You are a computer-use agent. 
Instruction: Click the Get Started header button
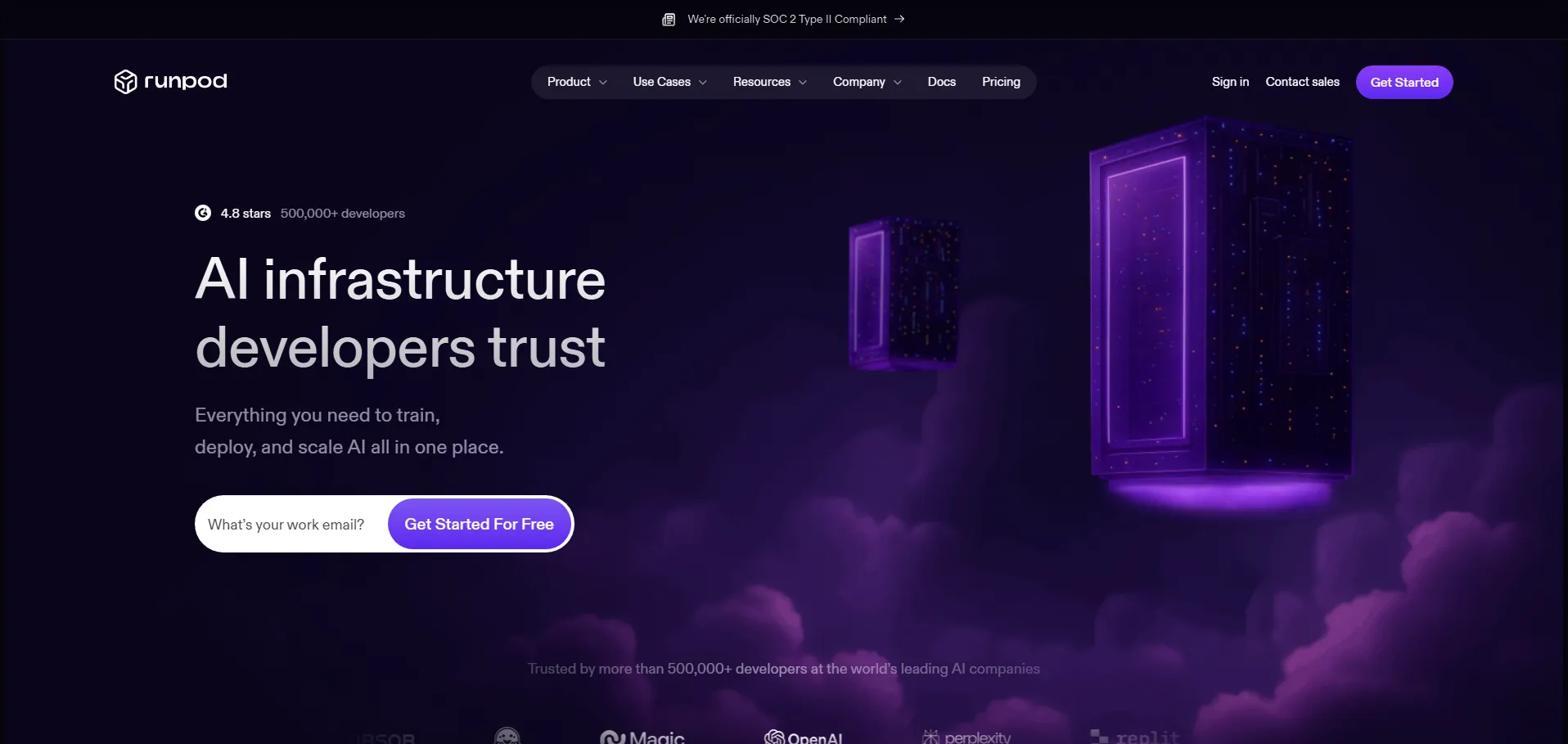coord(1404,82)
